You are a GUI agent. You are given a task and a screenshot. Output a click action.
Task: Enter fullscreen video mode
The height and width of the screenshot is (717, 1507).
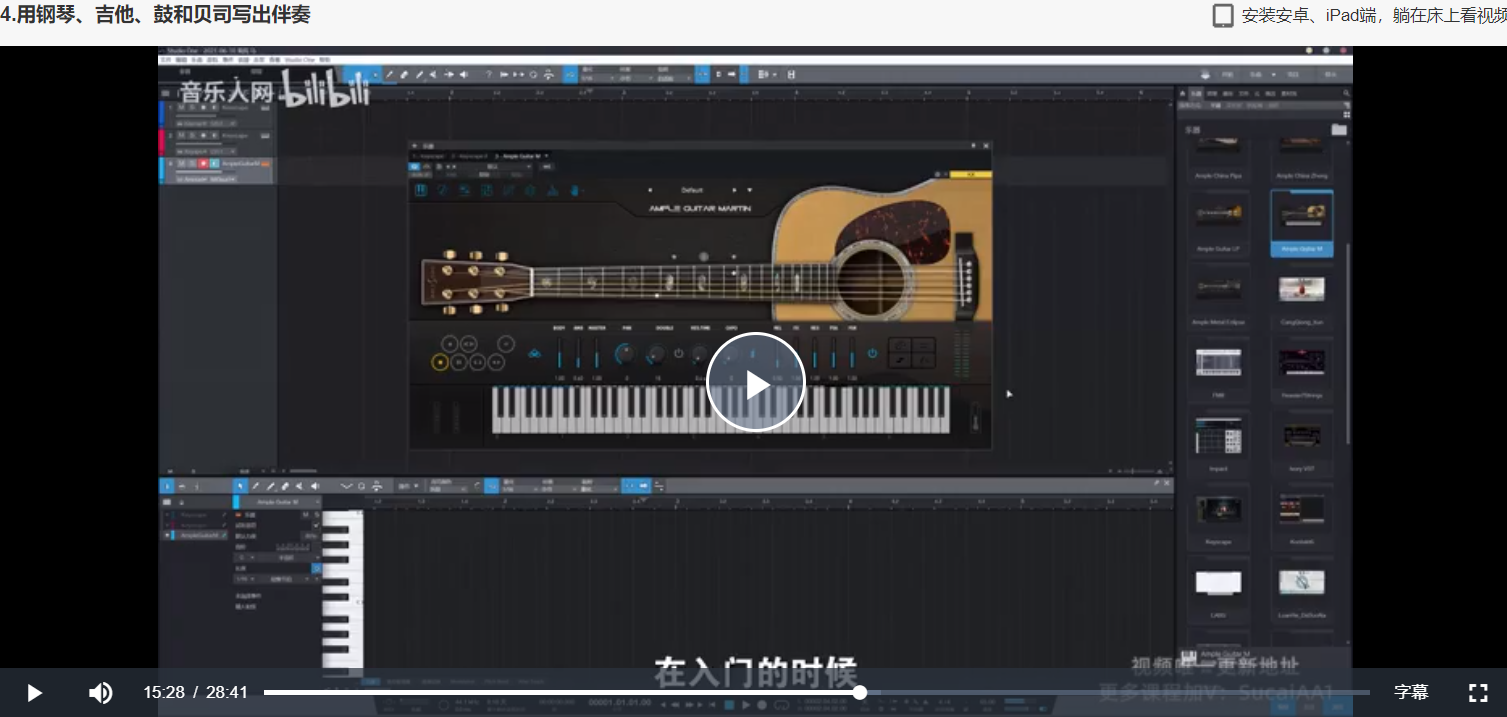(x=1478, y=692)
